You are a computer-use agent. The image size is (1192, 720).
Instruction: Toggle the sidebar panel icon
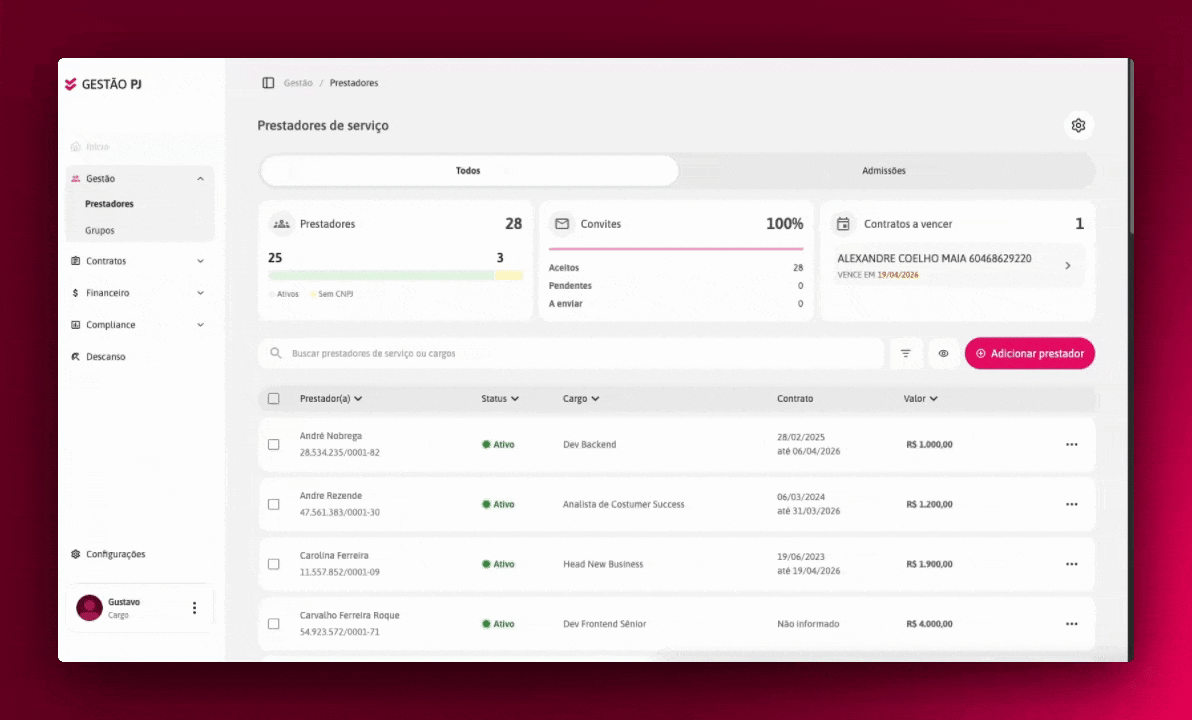[268, 83]
